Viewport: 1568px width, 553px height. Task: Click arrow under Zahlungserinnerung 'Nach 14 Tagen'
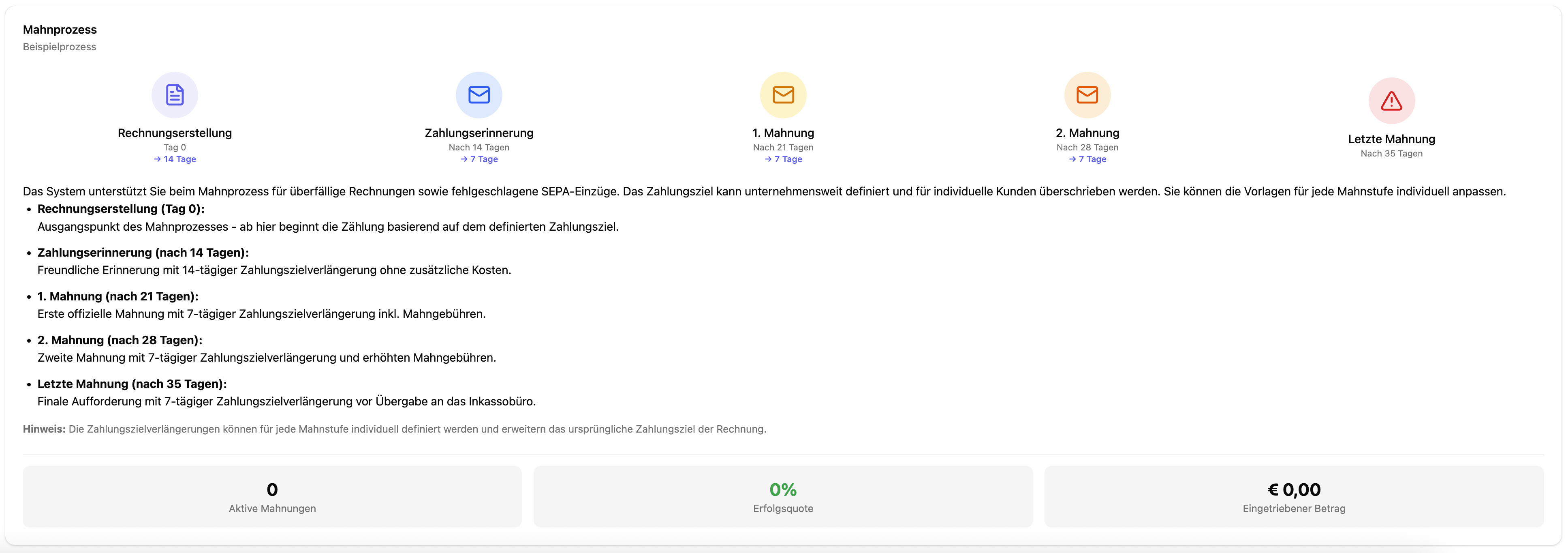464,160
